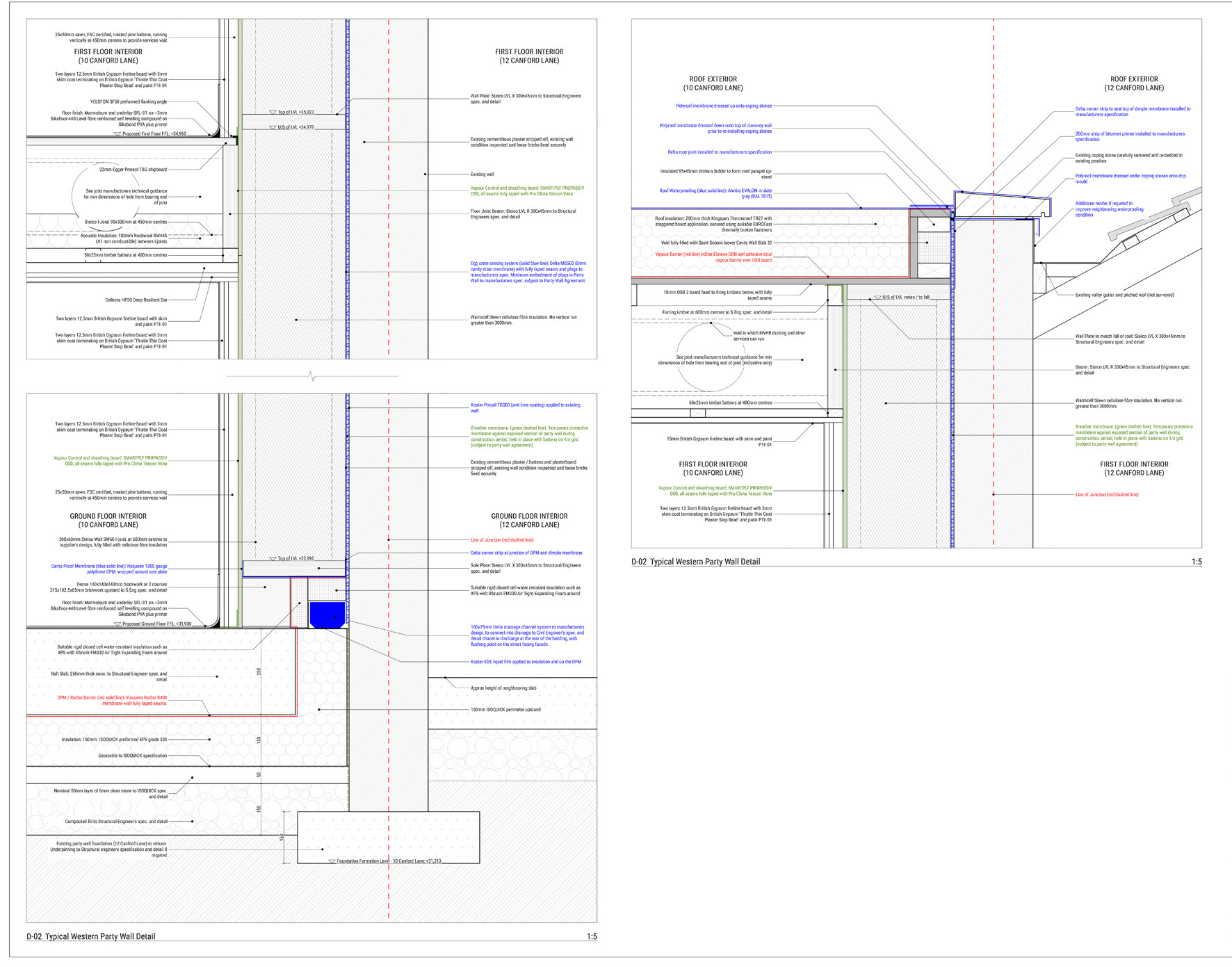Screen dimensions: 1232x967
Task: Click the solid blue Delta drainage channel block
Action: click(327, 615)
